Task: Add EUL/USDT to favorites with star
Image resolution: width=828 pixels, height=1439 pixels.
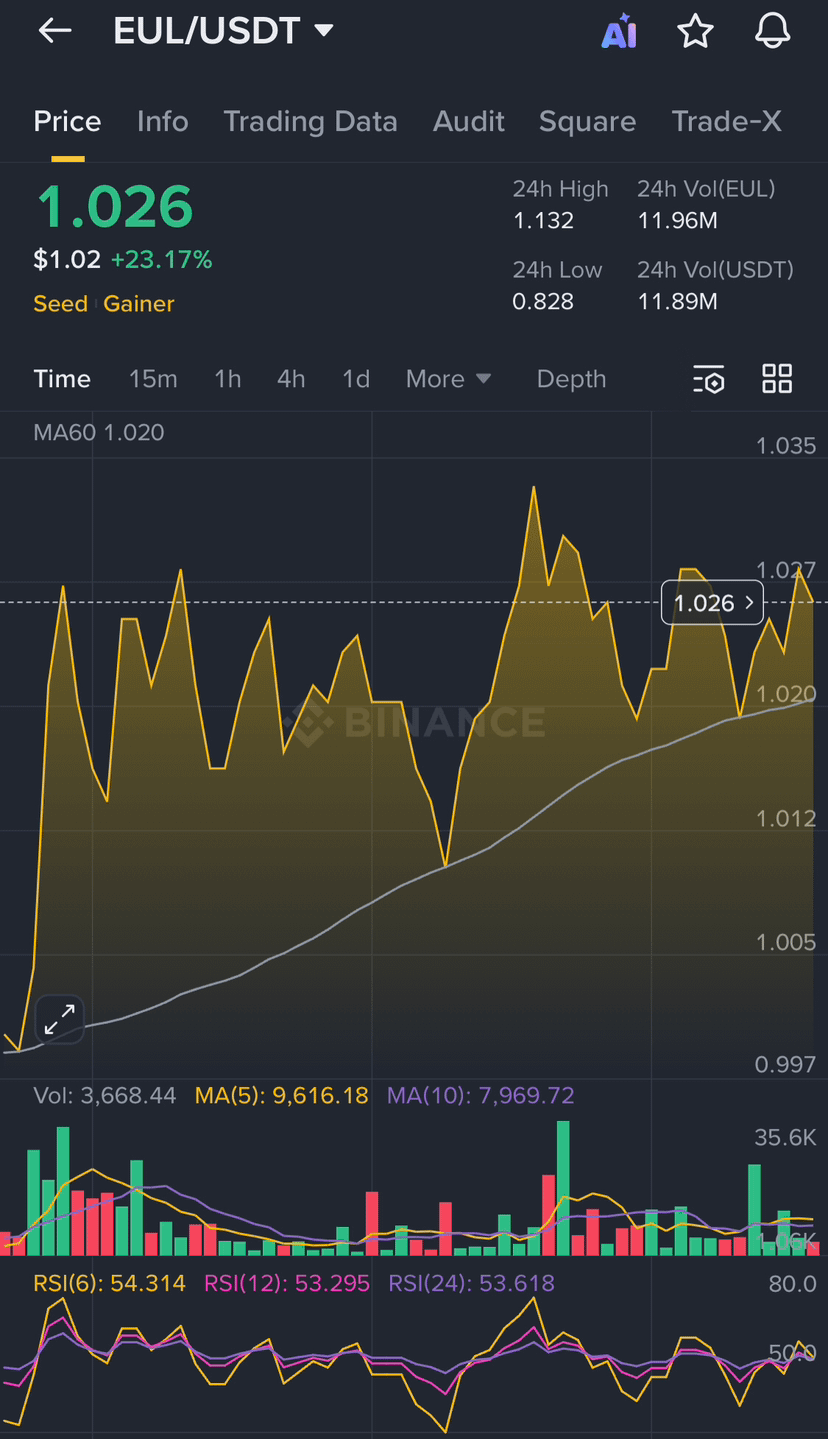Action: click(695, 32)
